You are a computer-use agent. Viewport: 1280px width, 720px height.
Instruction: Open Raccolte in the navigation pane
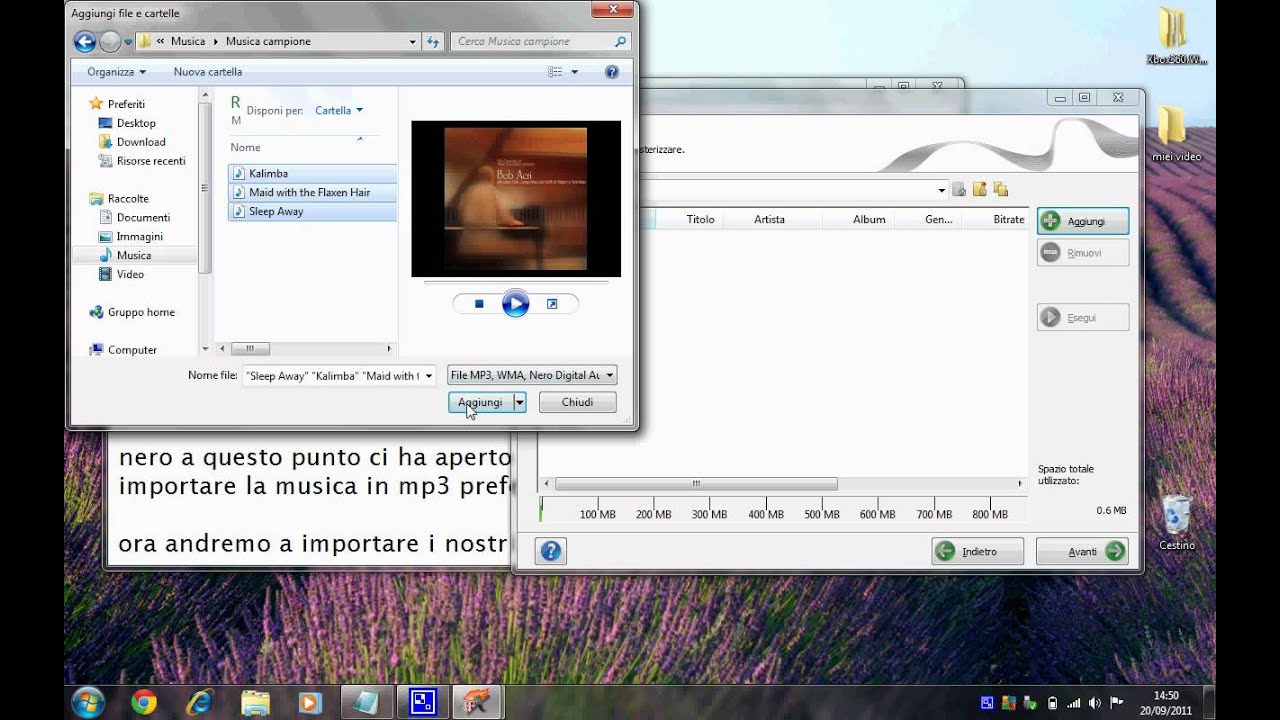[128, 199]
